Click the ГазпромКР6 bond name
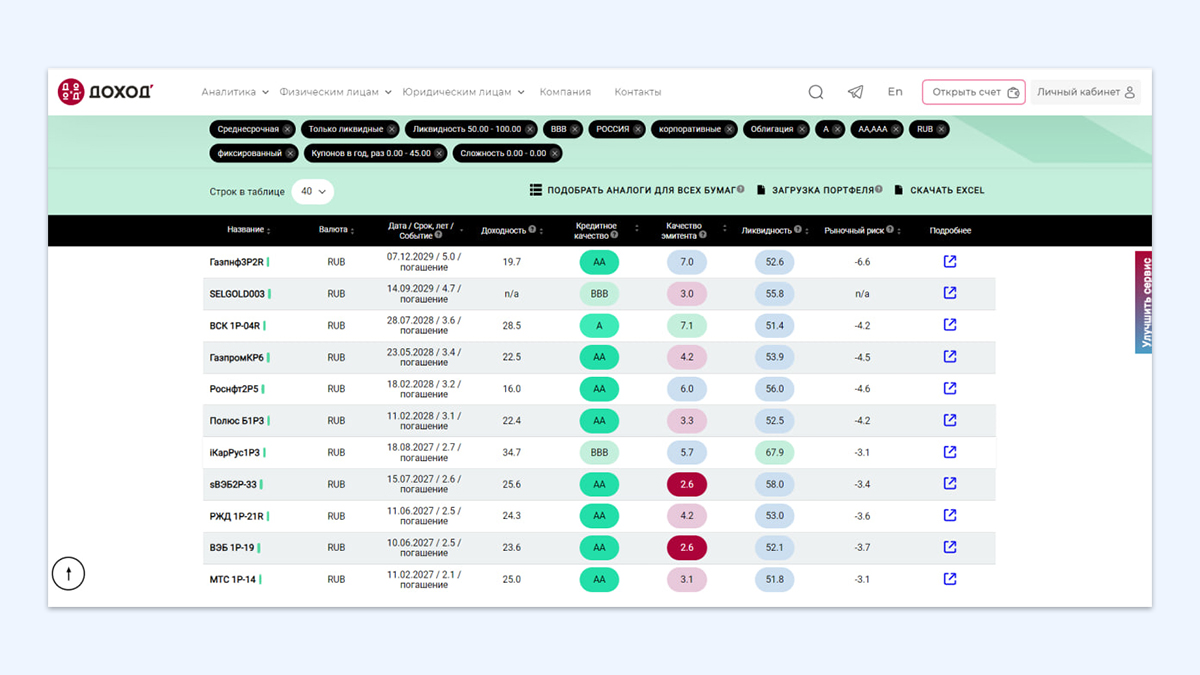The height and width of the screenshot is (675, 1200). pos(237,357)
